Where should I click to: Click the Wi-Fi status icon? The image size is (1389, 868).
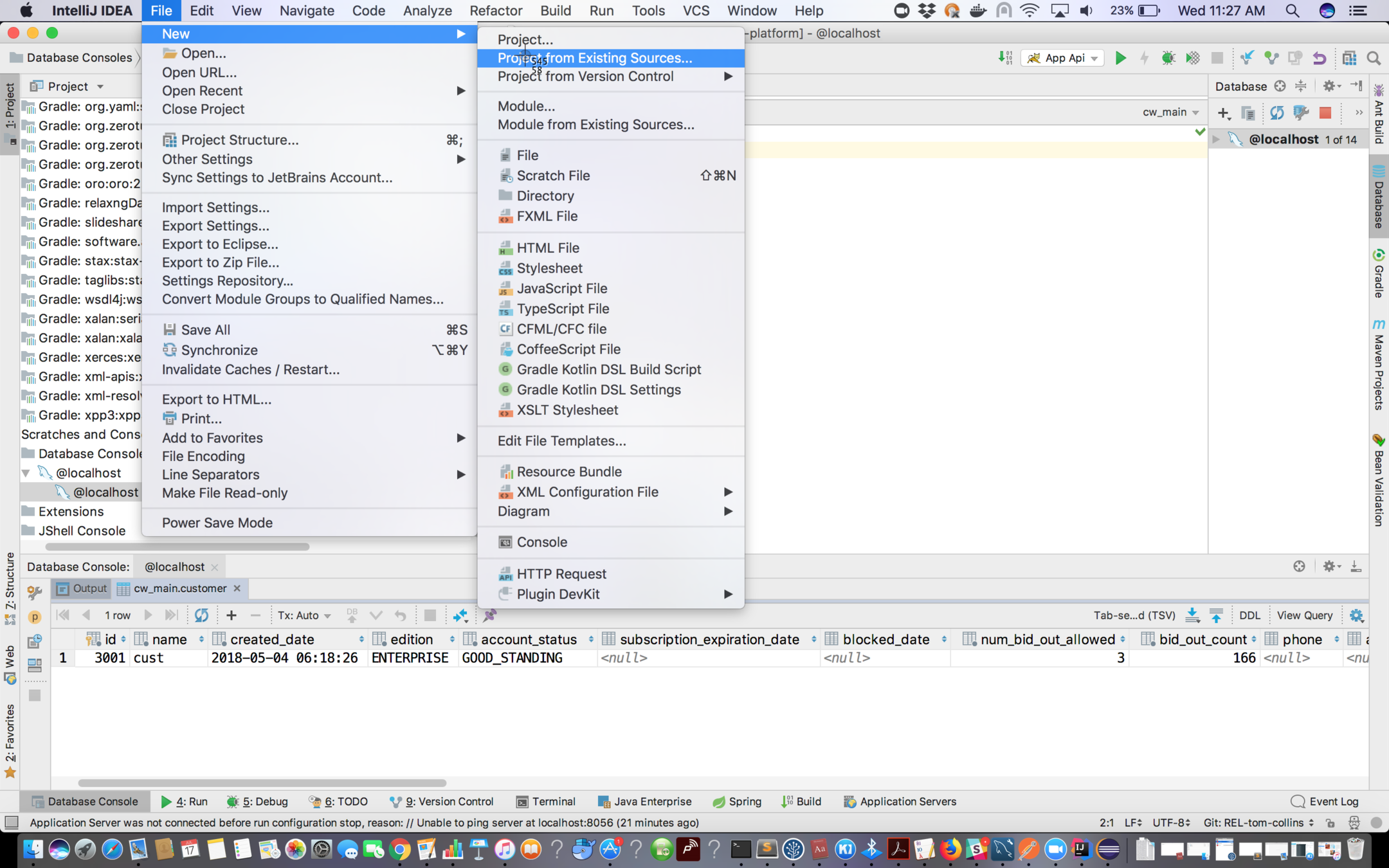[x=1030, y=10]
